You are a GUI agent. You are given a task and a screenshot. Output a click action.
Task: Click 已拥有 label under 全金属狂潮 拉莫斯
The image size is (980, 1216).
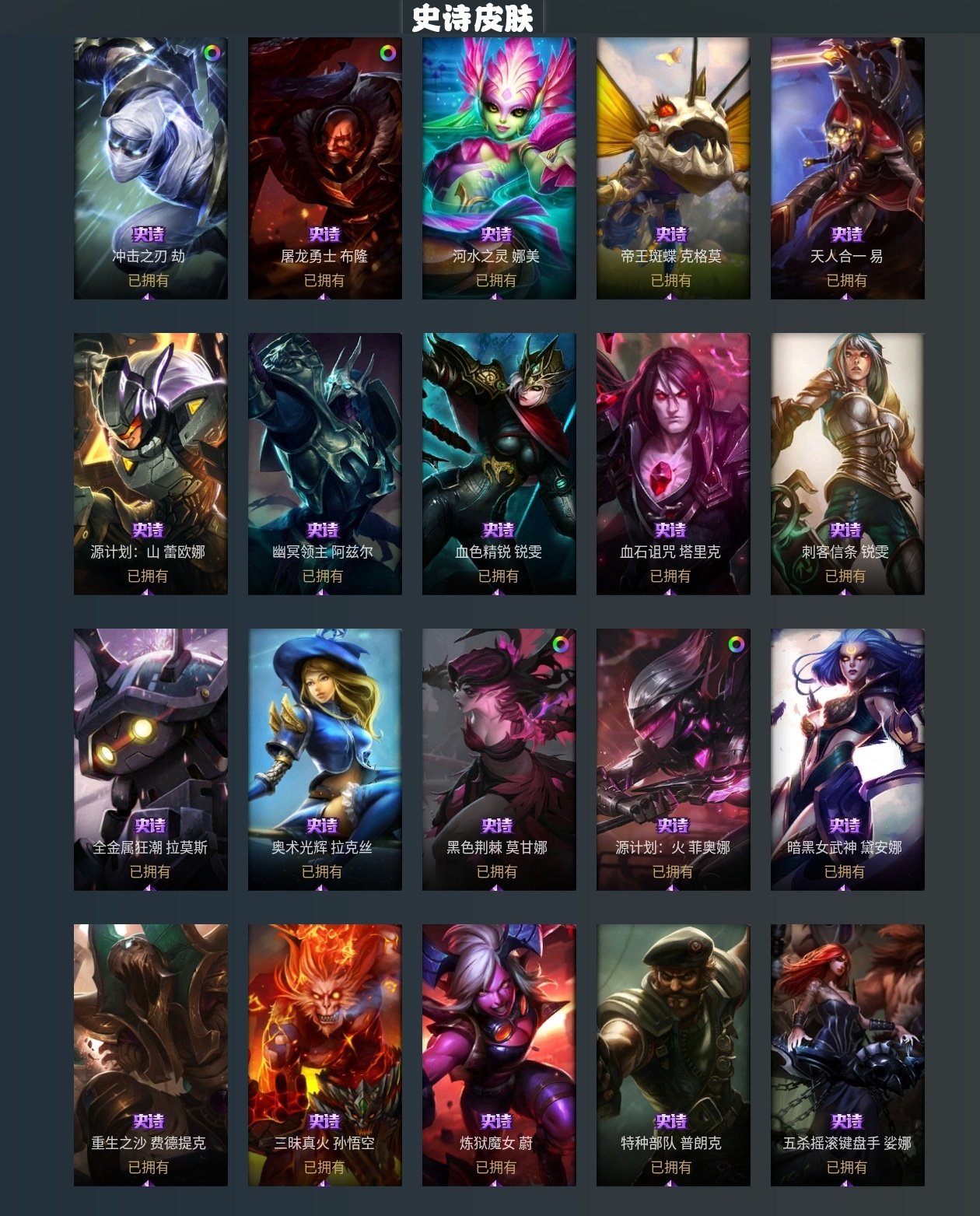tap(149, 871)
